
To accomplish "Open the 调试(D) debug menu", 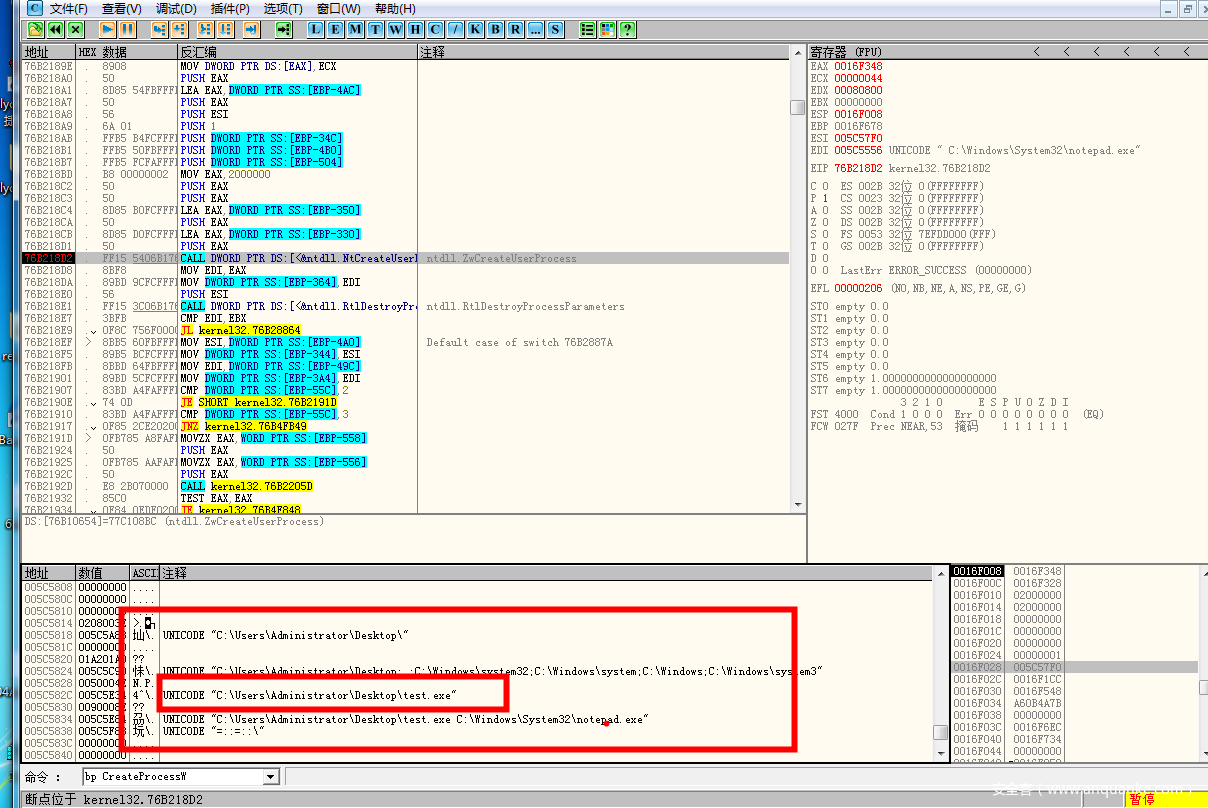I will (176, 9).
